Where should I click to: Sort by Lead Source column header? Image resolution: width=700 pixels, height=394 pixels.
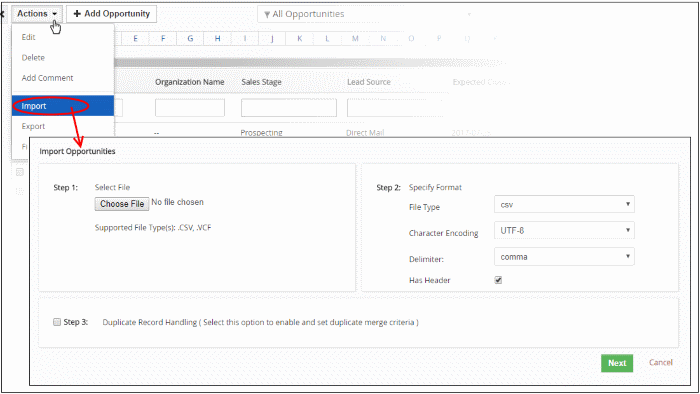point(369,82)
